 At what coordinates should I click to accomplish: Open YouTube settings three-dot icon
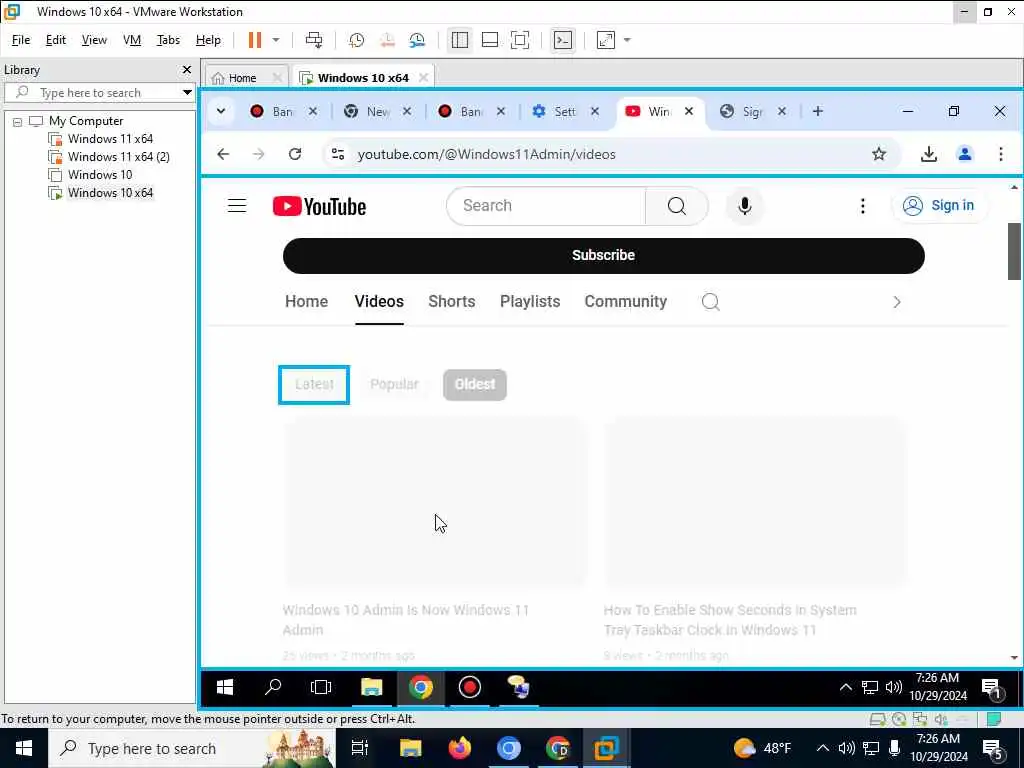[863, 206]
